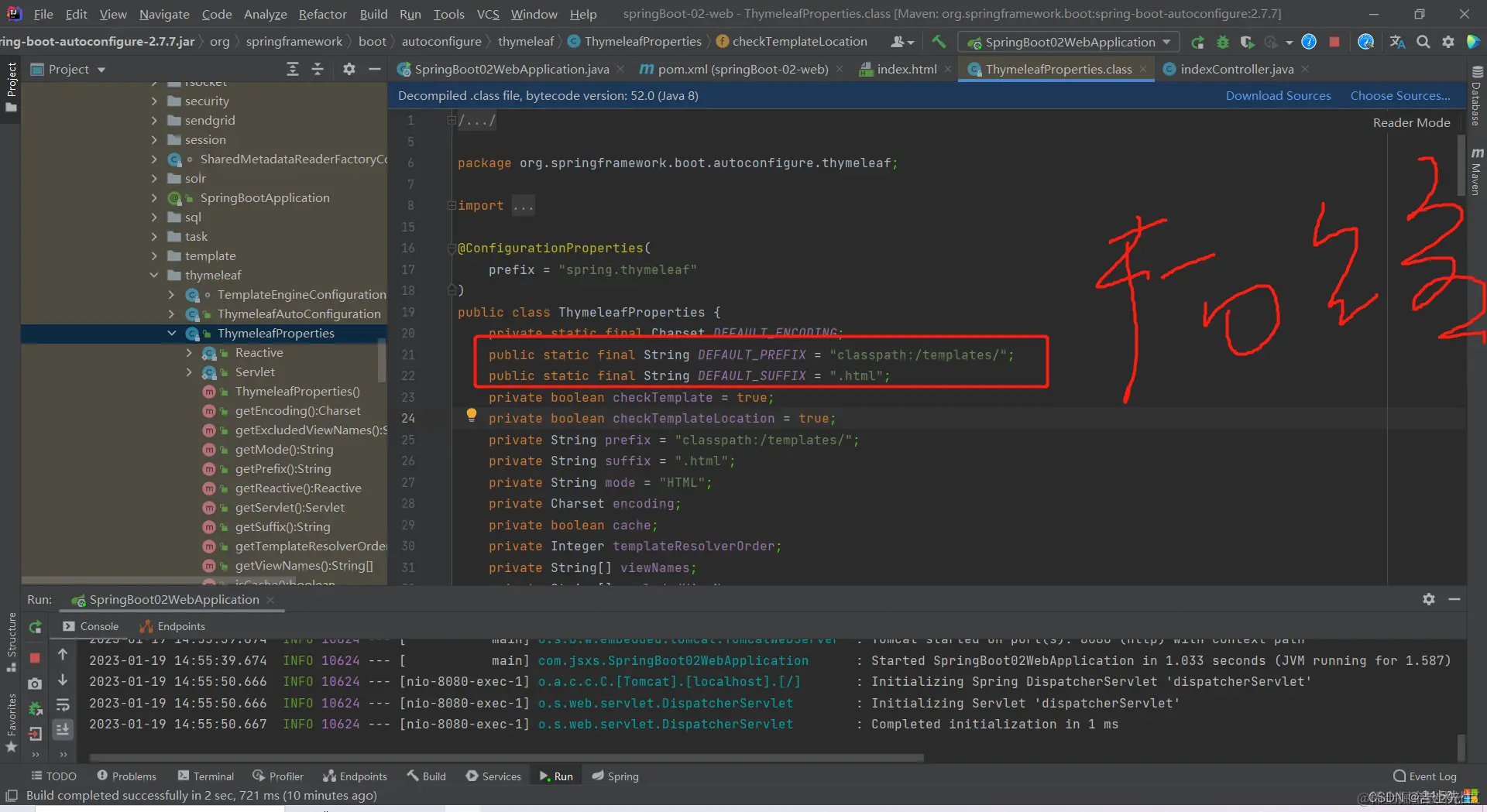Collapse all nodes in Project panel

[x=318, y=70]
